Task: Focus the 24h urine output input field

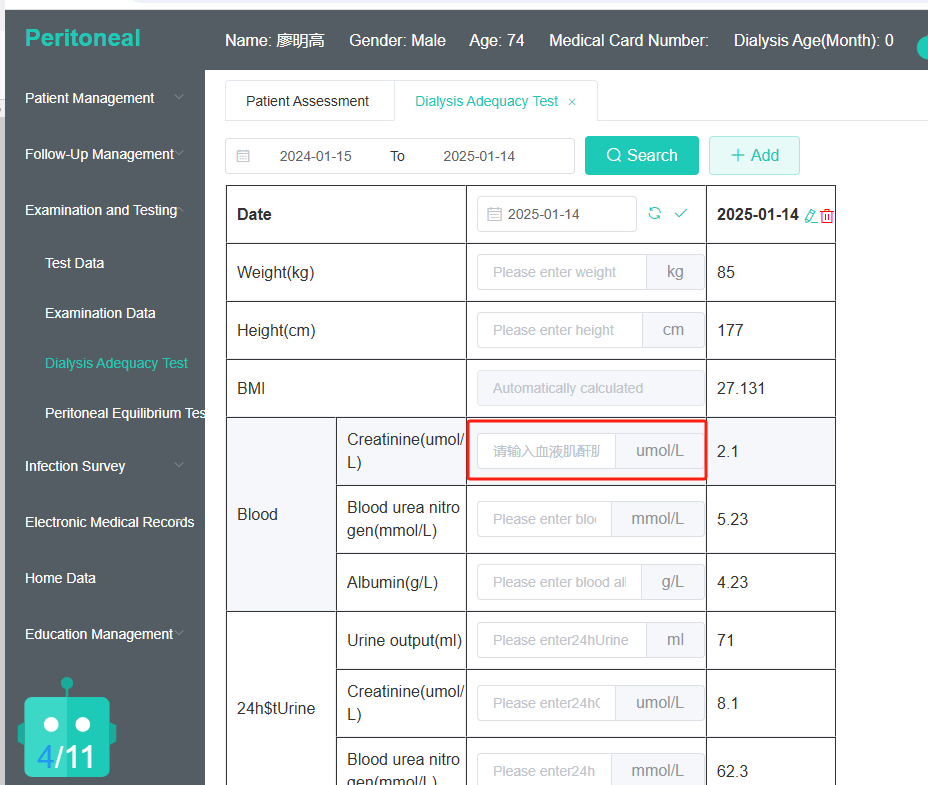Action: tap(562, 640)
